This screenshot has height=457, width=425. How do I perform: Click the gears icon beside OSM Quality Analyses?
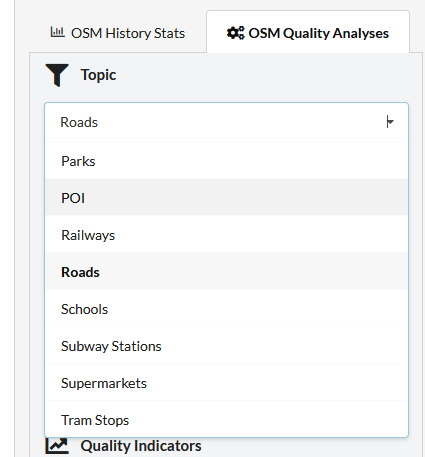point(235,33)
